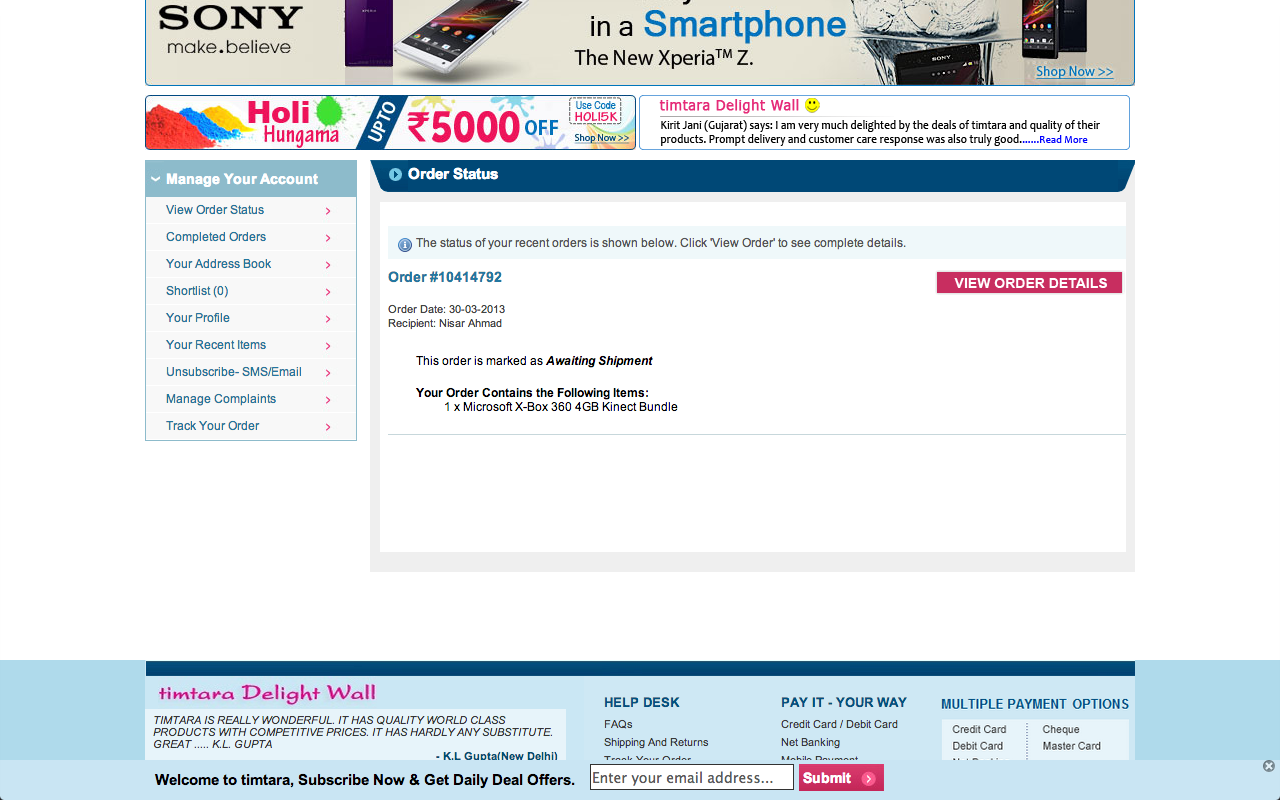Open Order #10414792 link
Image resolution: width=1280 pixels, height=800 pixels.
[x=445, y=277]
